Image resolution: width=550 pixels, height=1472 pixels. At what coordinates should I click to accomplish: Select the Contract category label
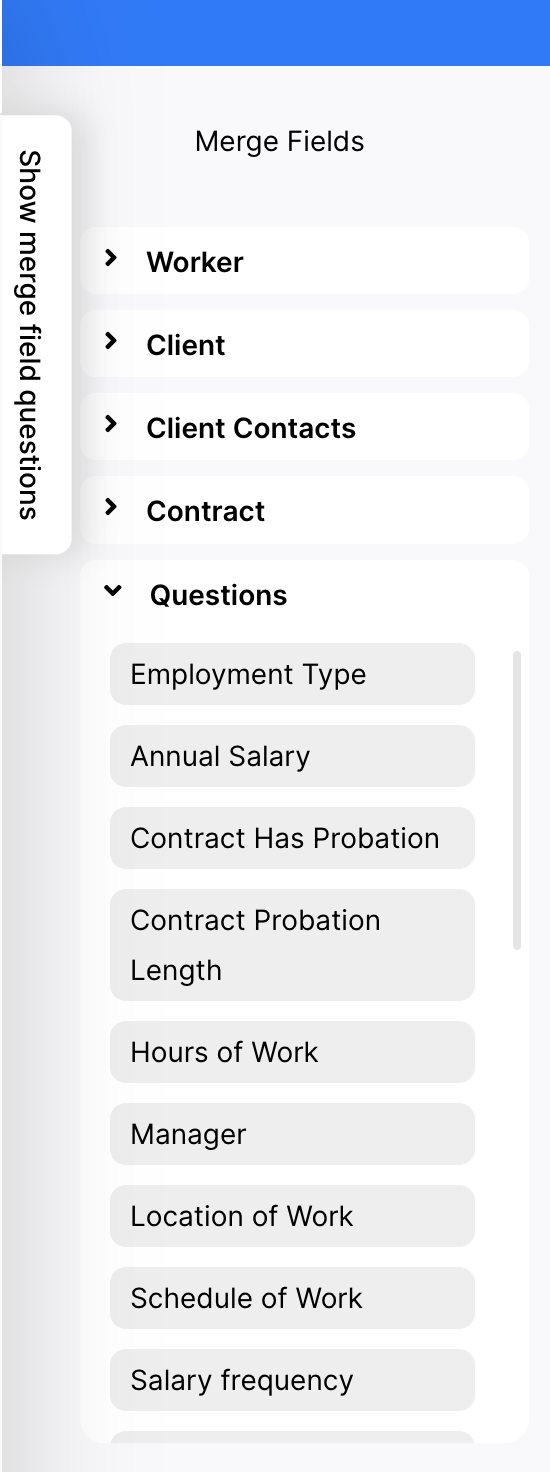coord(206,511)
